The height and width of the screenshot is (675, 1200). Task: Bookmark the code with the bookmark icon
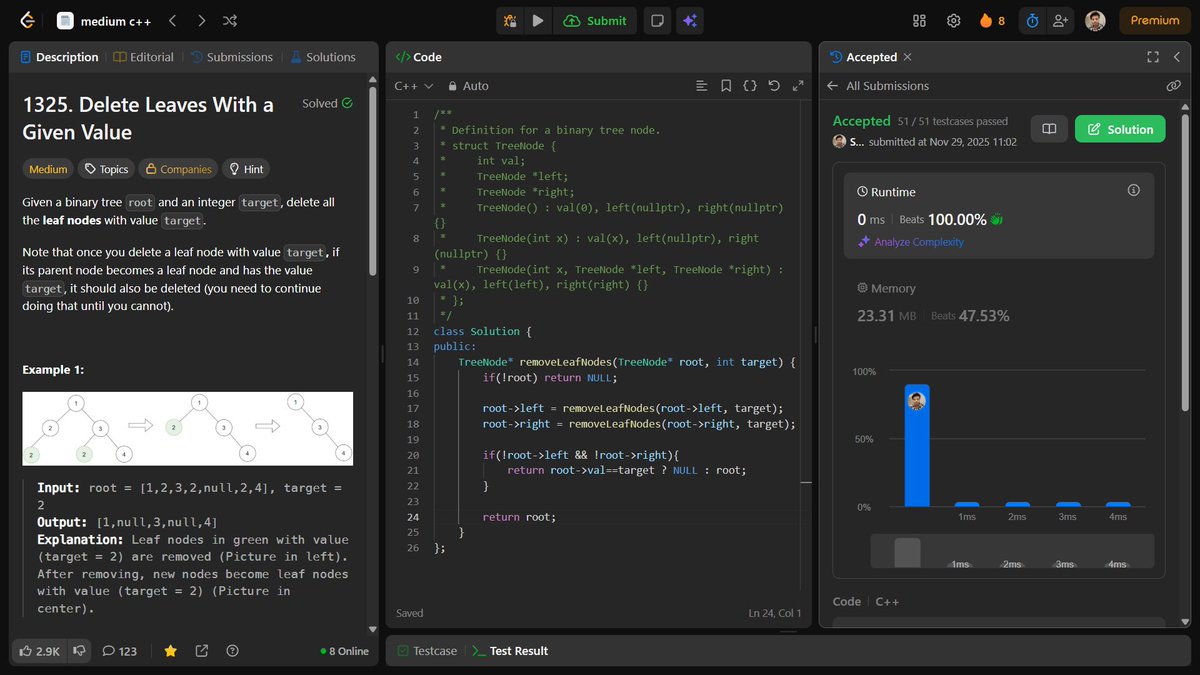[725, 86]
